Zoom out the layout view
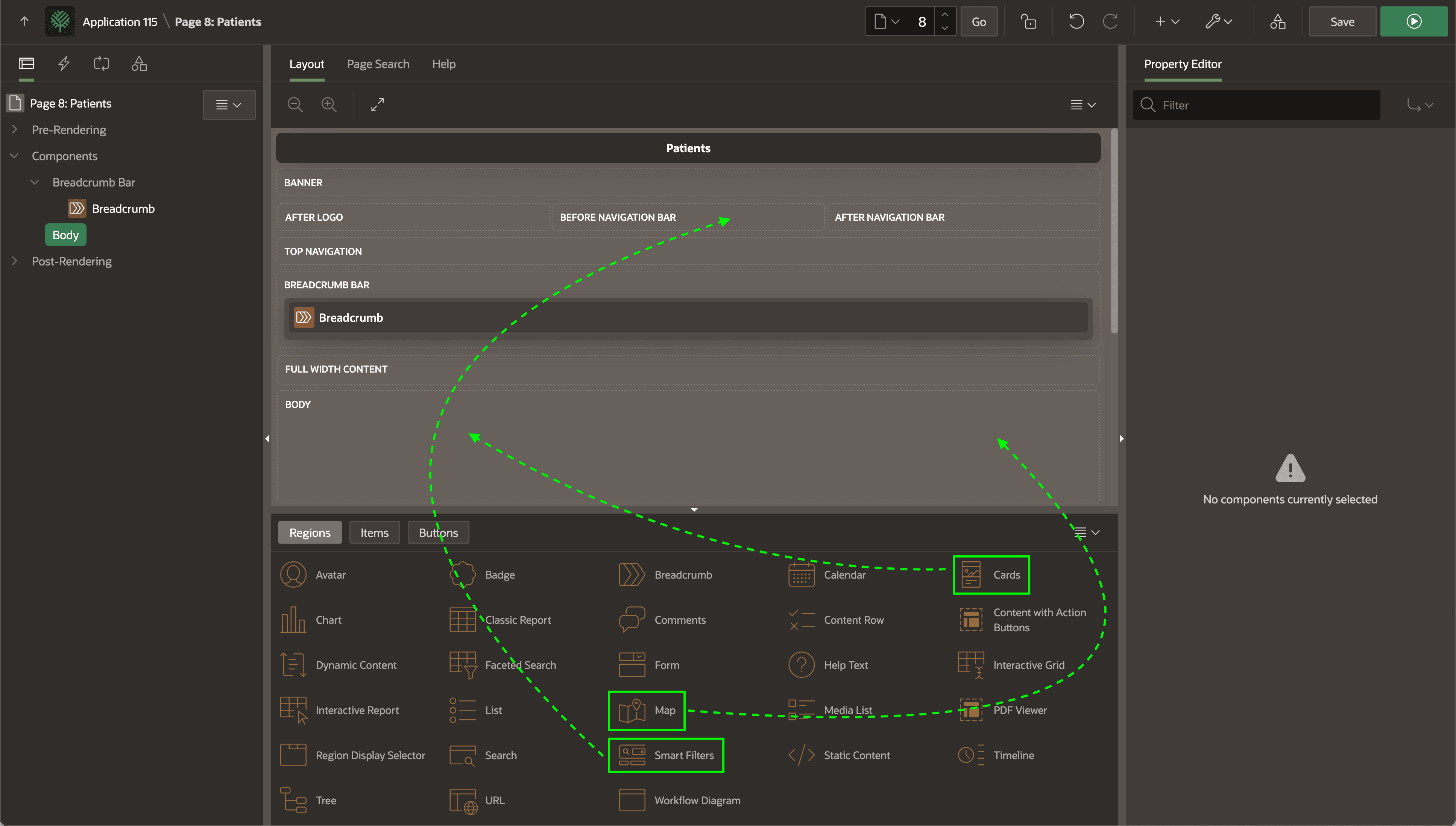 (295, 105)
